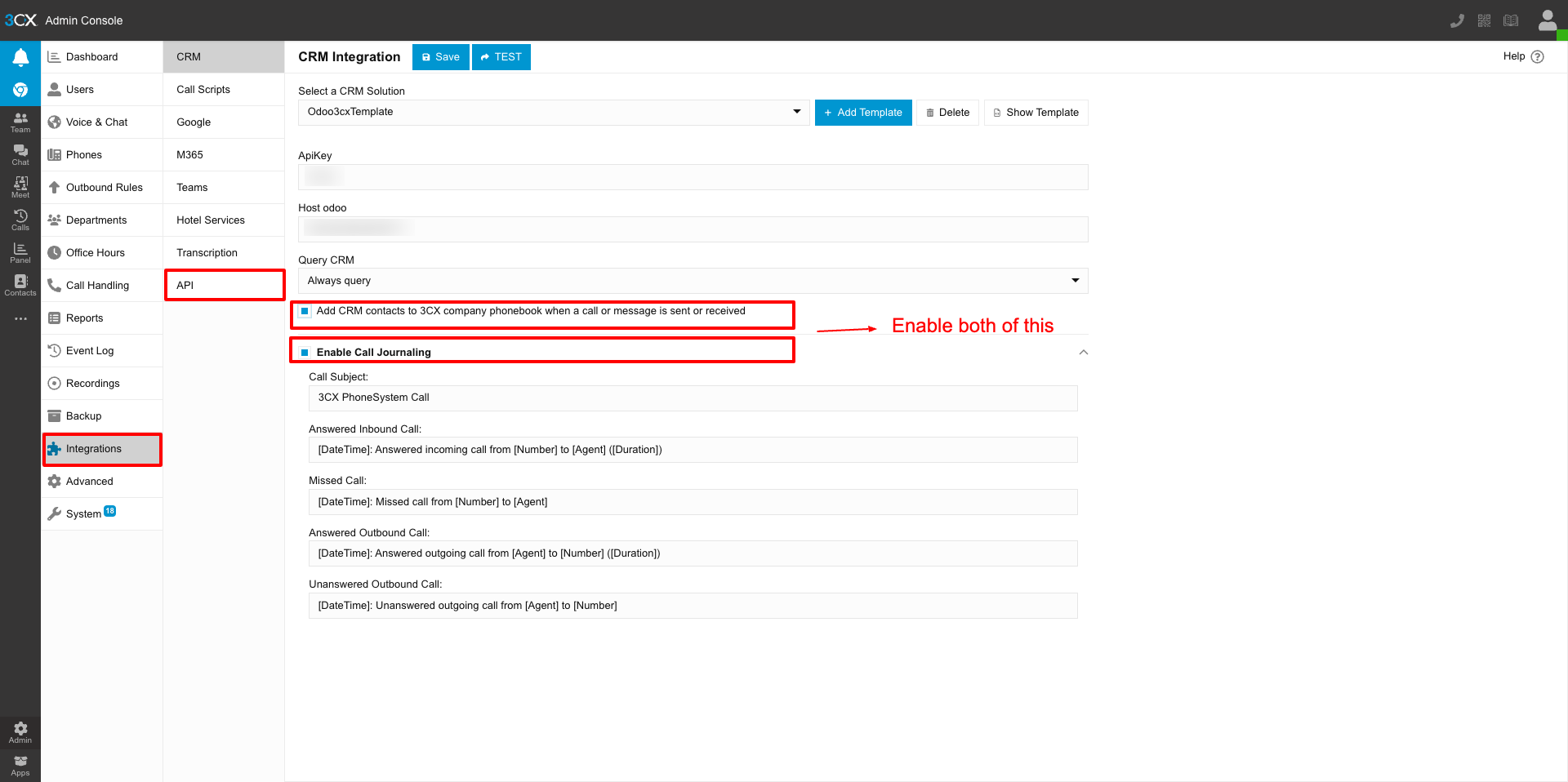Image resolution: width=1568 pixels, height=782 pixels.
Task: Click the Answered Outbound Call field
Action: (693, 553)
